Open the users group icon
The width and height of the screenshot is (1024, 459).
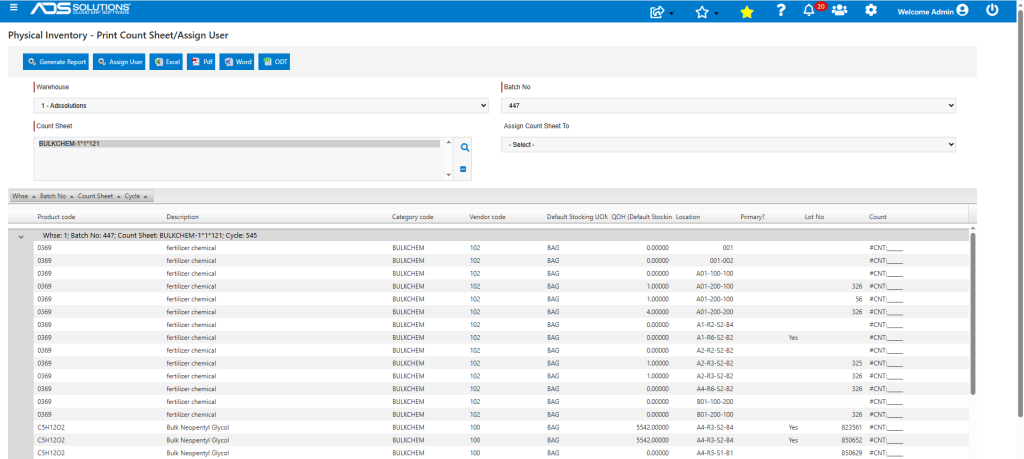coord(840,10)
